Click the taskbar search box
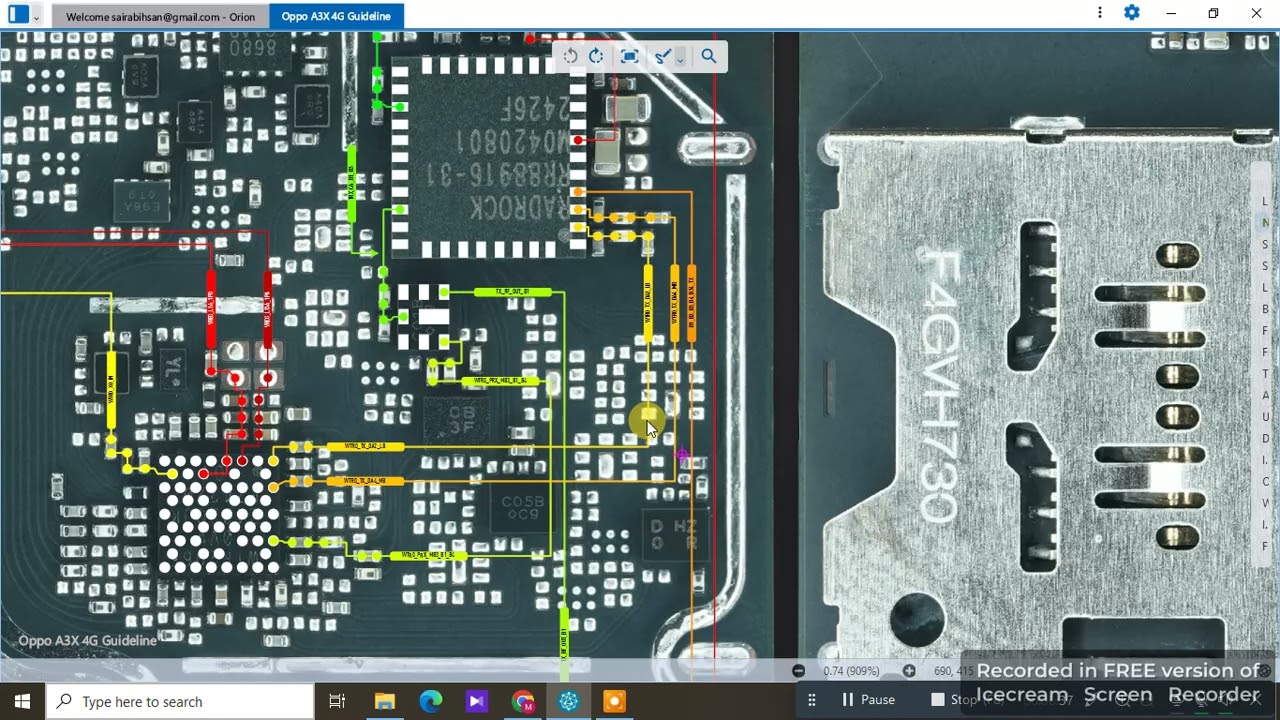The image size is (1280, 720). click(180, 701)
